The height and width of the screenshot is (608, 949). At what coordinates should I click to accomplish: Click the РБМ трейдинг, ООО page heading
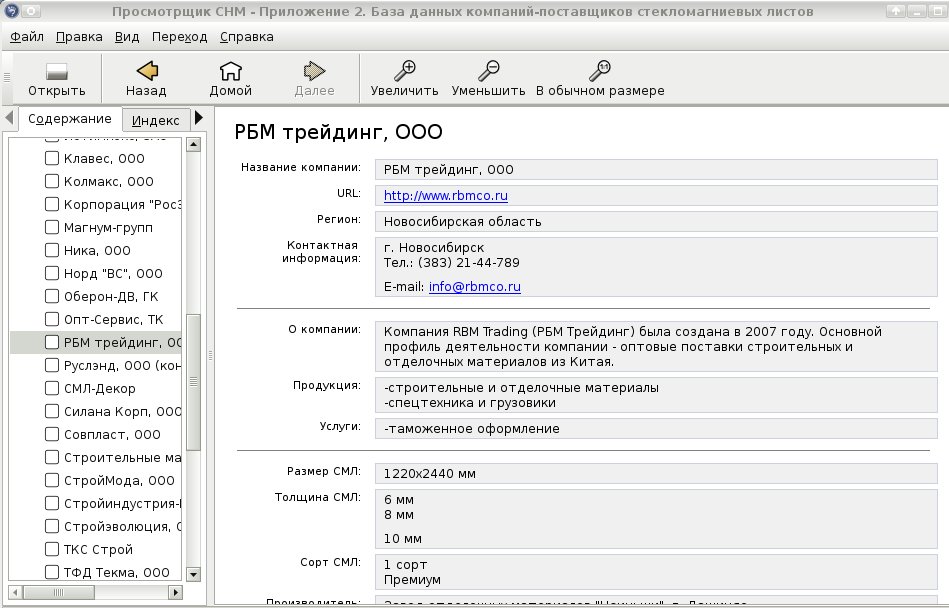pos(338,132)
